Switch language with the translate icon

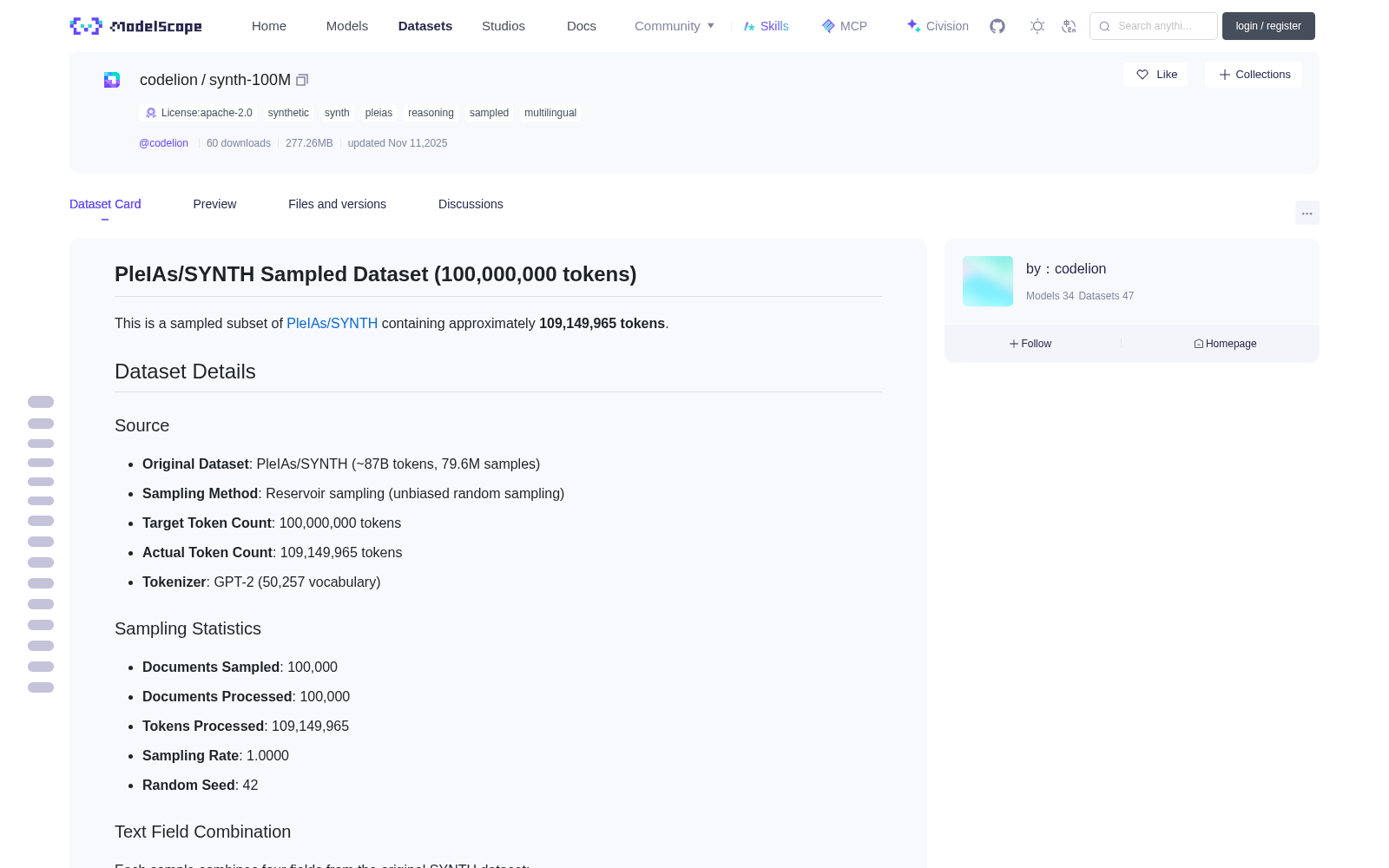pyautogui.click(x=1069, y=26)
